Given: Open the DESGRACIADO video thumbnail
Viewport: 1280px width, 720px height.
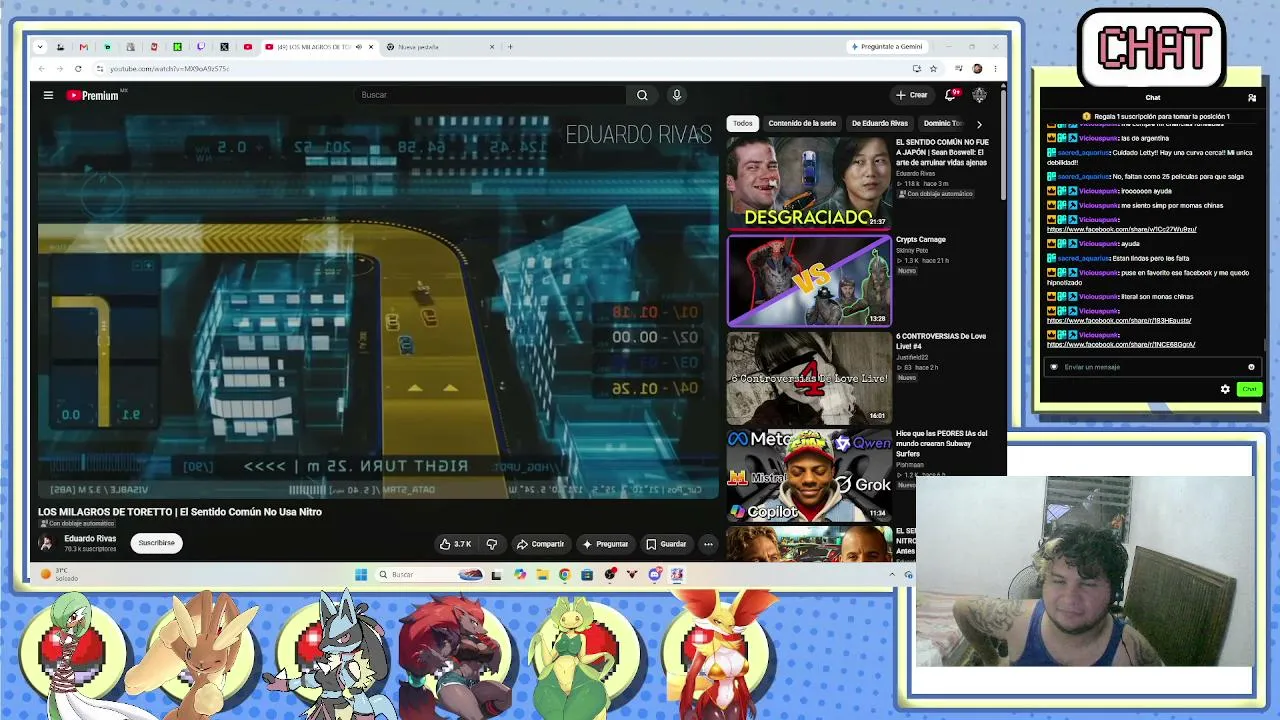Looking at the screenshot, I should click(x=809, y=183).
